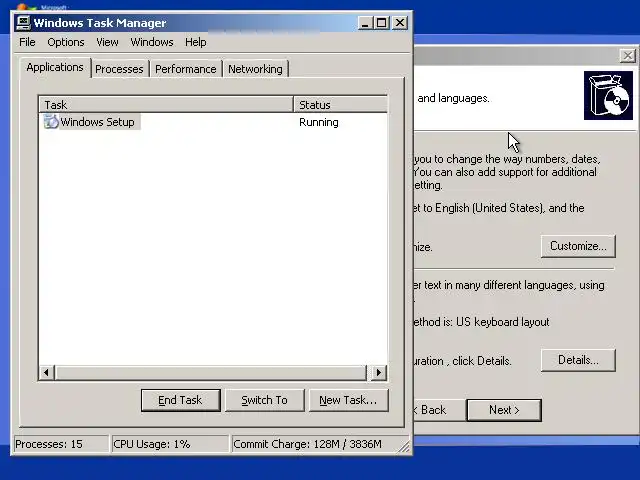This screenshot has width=640, height=480.
Task: Minimize the Task Manager window
Action: click(365, 23)
